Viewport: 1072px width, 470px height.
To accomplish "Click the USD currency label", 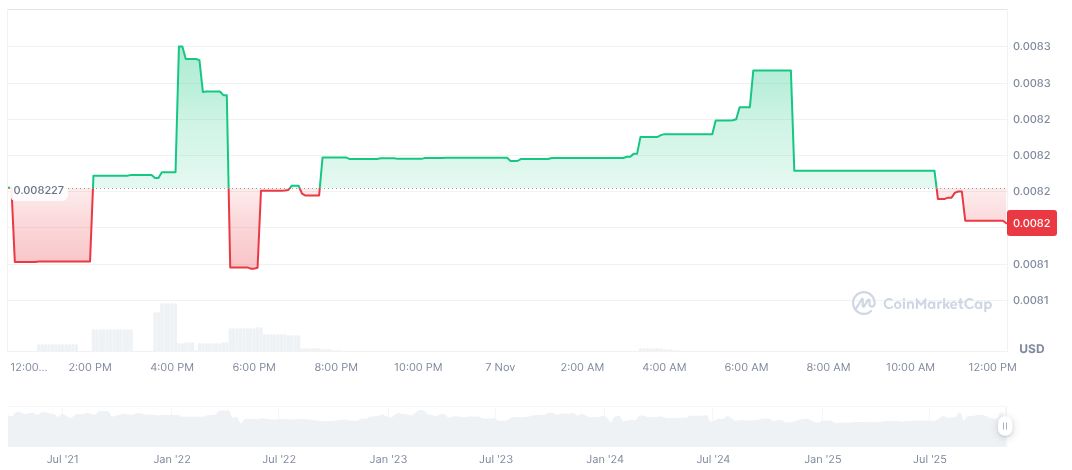I will tap(1031, 348).
